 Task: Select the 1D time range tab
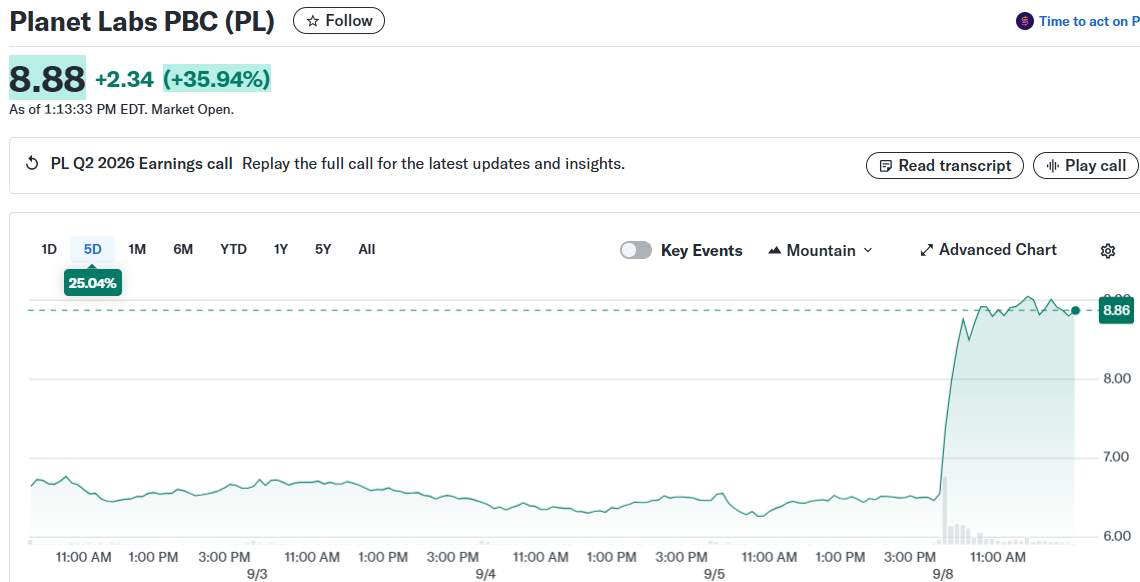(x=49, y=249)
